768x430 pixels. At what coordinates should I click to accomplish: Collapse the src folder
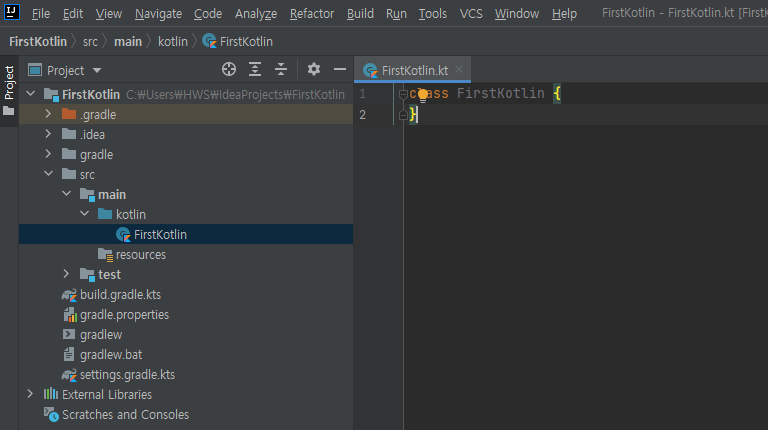pos(48,174)
